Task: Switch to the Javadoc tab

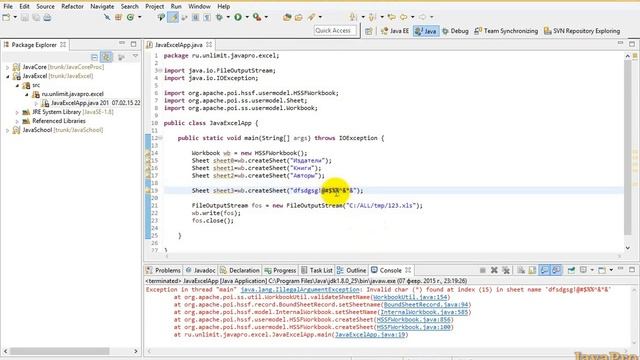Action: 200,270
